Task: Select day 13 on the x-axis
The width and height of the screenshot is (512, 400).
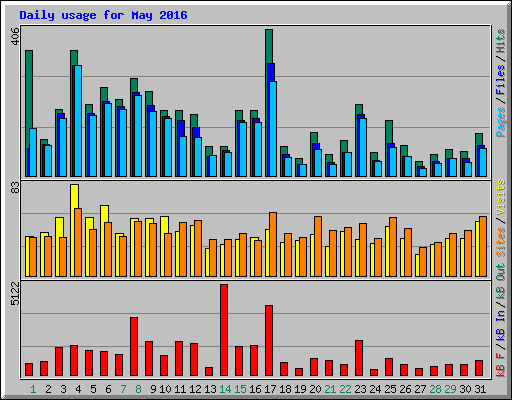Action: tap(210, 389)
